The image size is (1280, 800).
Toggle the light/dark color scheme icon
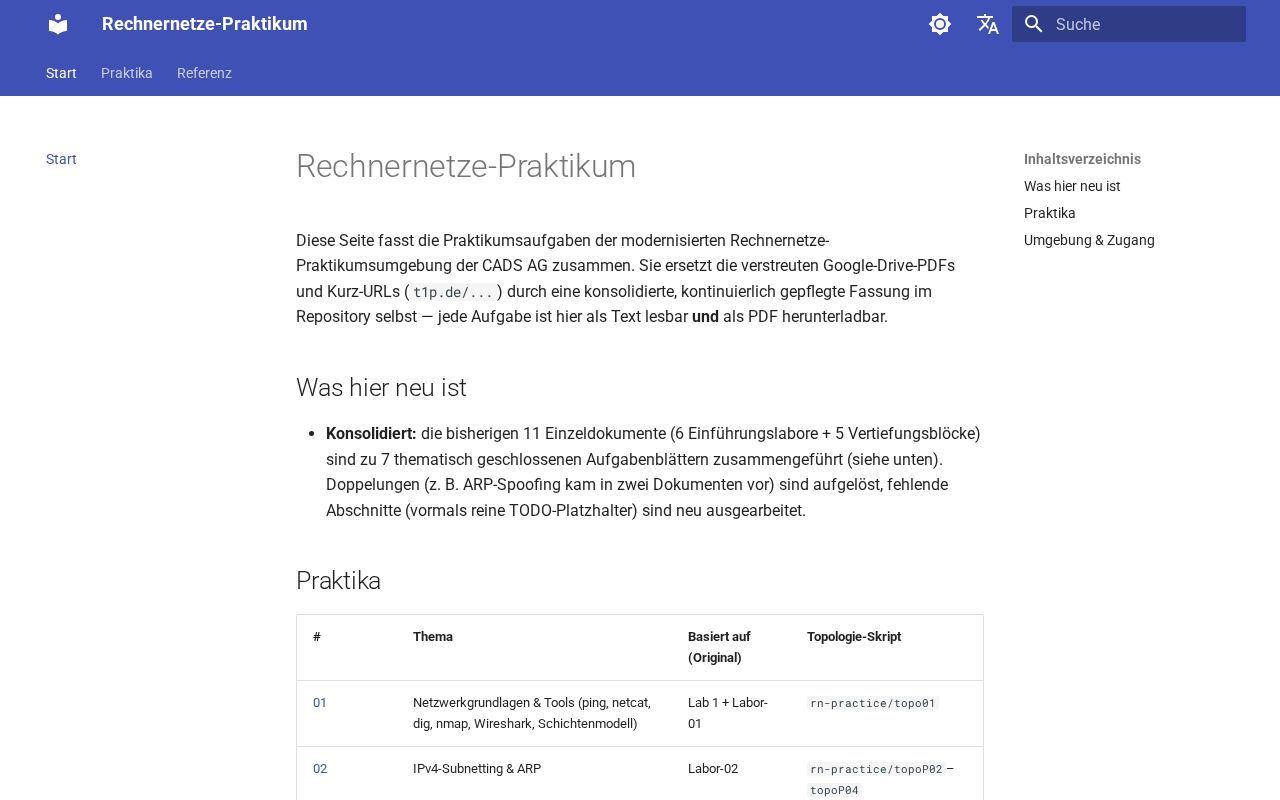940,24
